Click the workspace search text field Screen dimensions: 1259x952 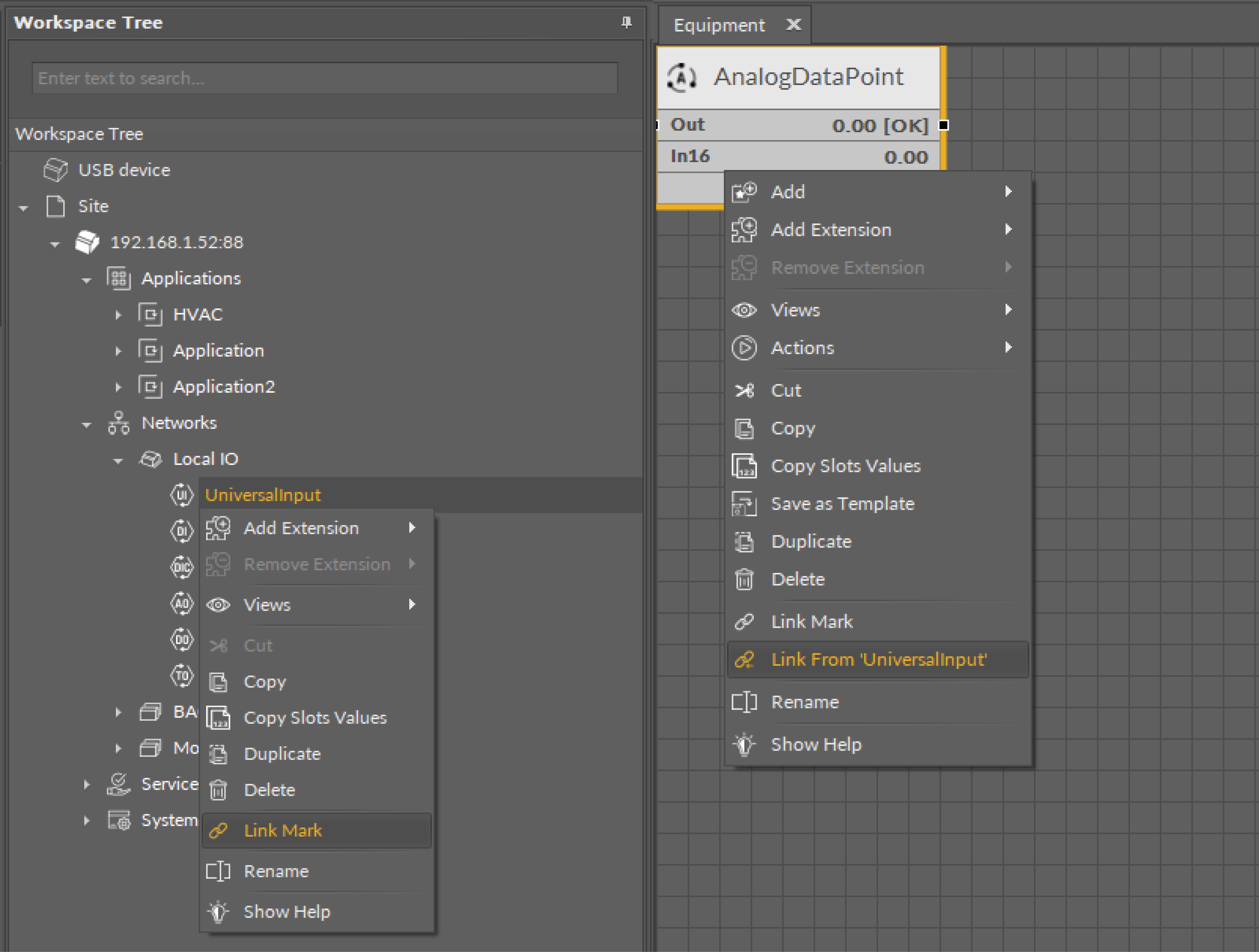(x=324, y=78)
